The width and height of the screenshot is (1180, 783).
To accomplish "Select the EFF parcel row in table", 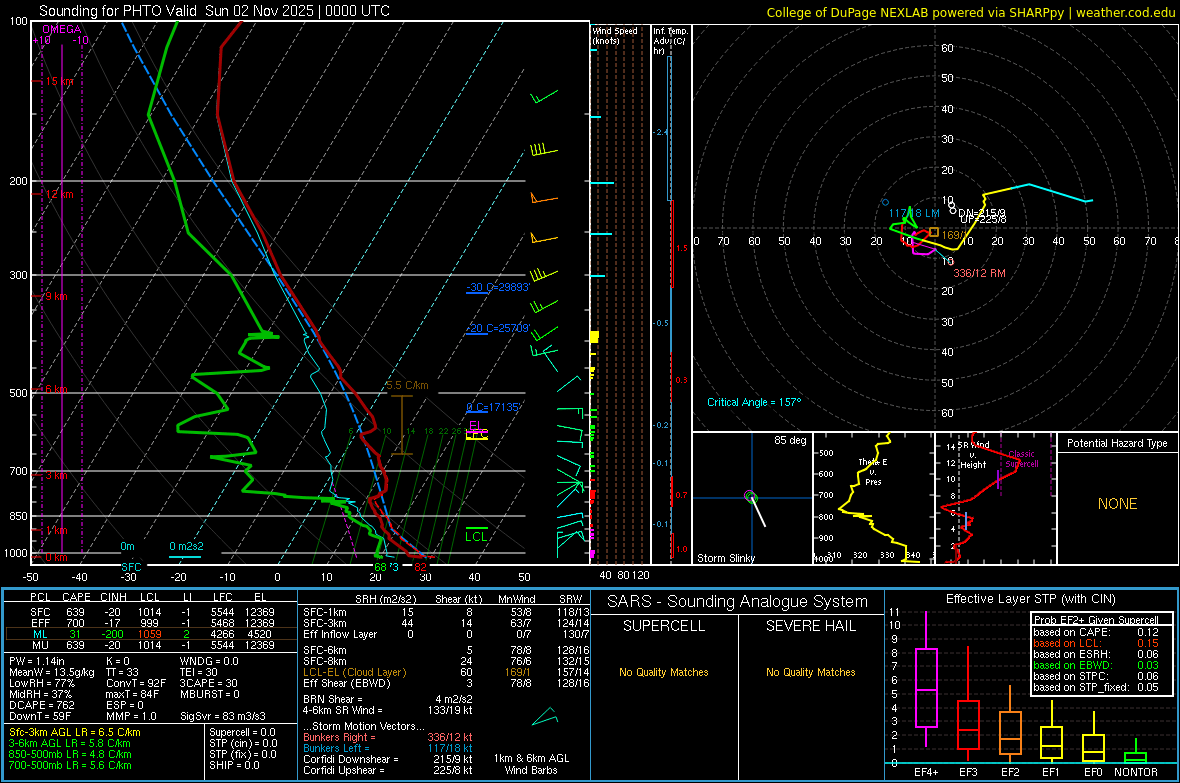I will 152,623.
